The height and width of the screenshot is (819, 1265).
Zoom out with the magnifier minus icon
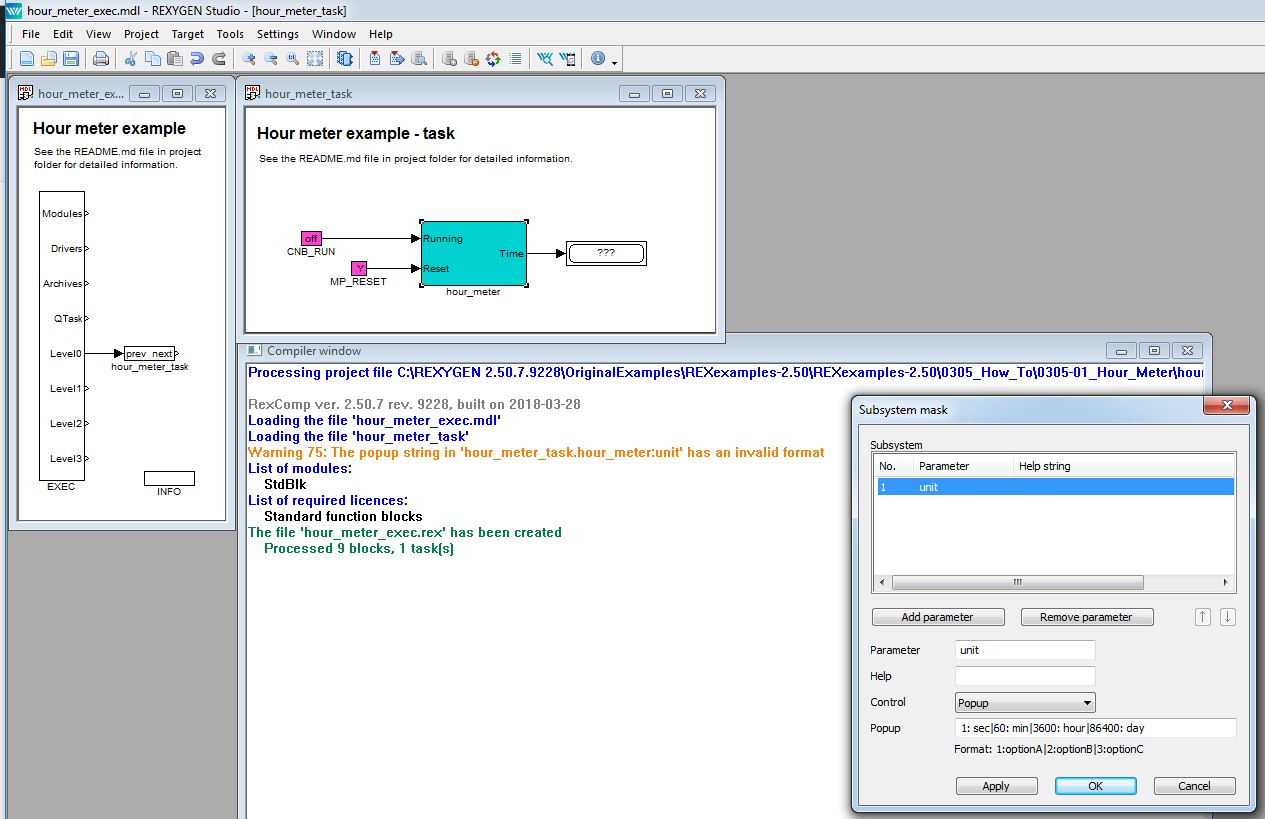tap(270, 59)
